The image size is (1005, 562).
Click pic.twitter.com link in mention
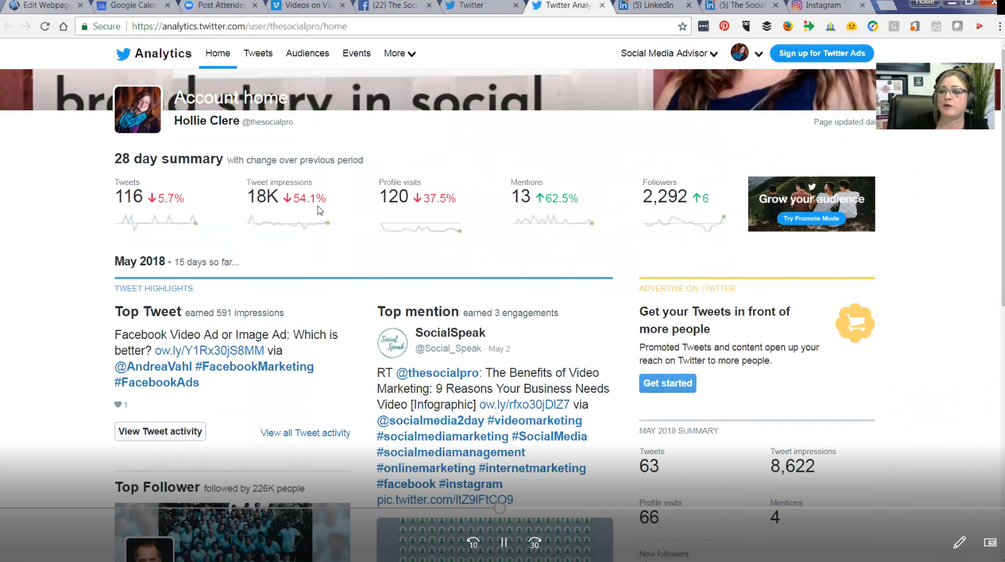coord(445,500)
